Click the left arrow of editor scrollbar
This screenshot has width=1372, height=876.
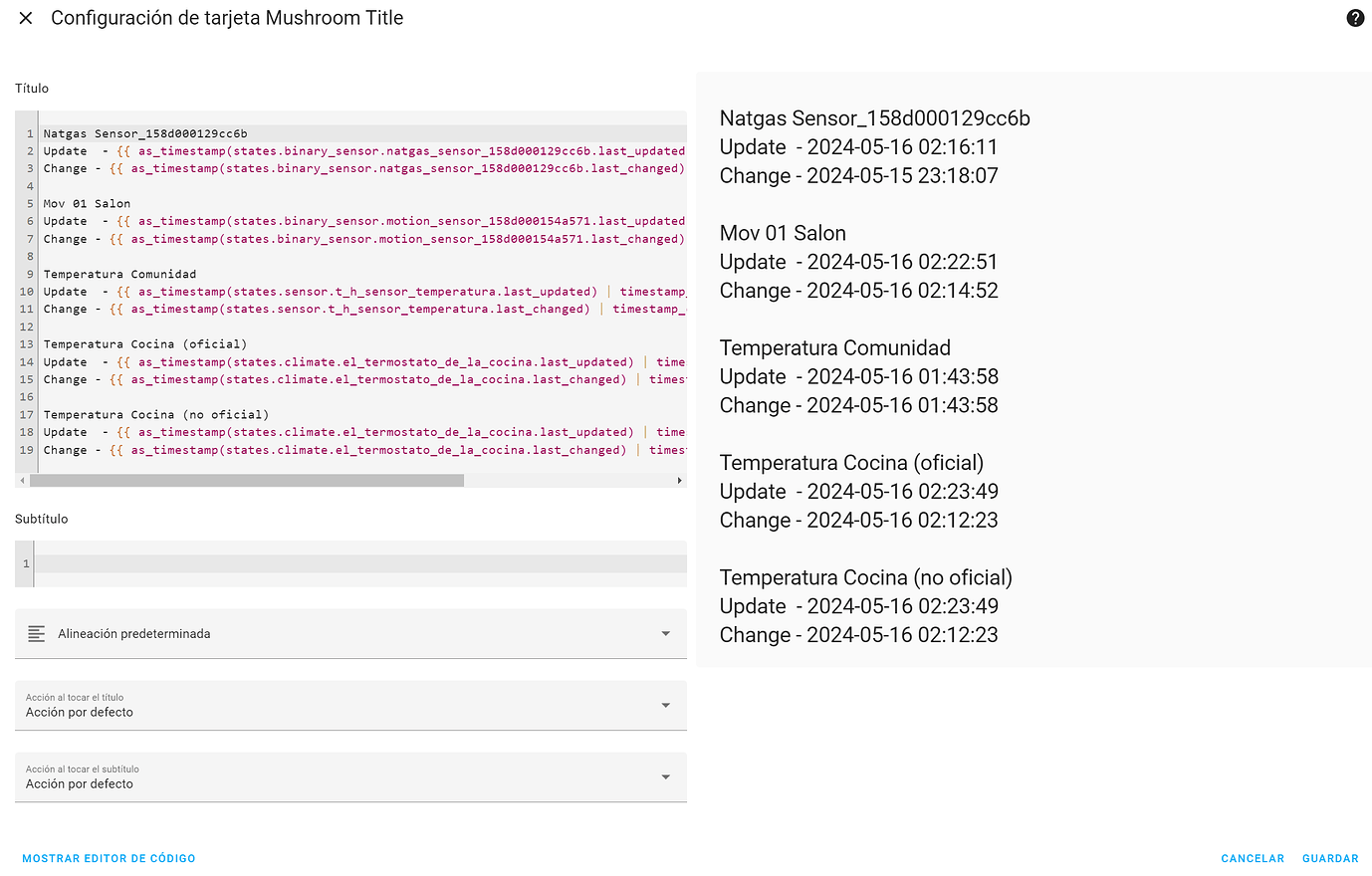[22, 479]
